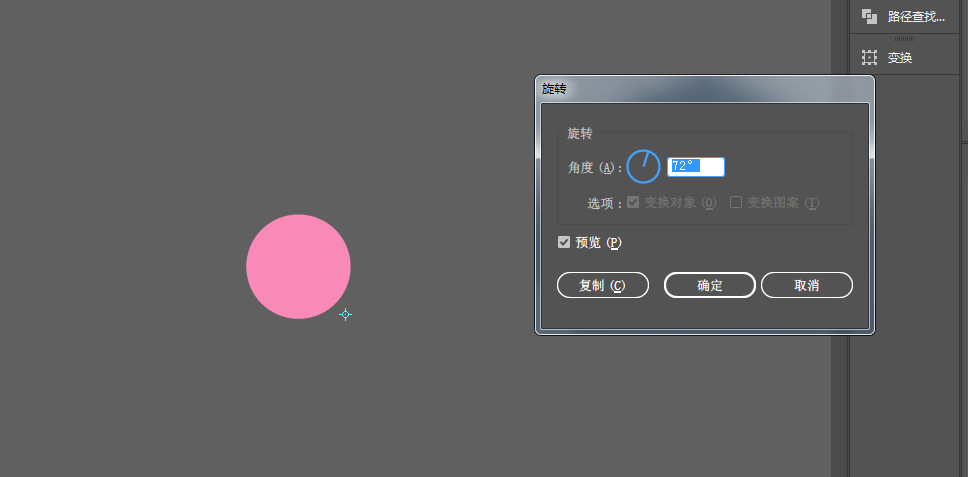This screenshot has width=968, height=477.
Task: Click the cyan rotation reference point crosshair
Action: tap(345, 315)
